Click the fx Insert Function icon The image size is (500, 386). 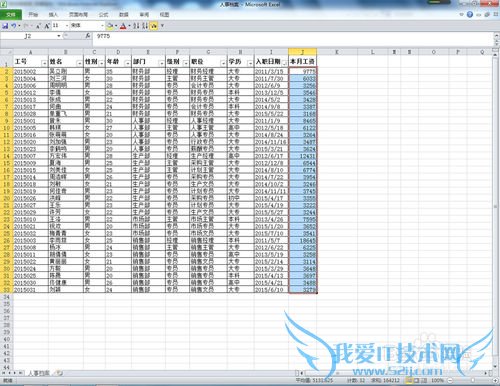click(x=88, y=36)
